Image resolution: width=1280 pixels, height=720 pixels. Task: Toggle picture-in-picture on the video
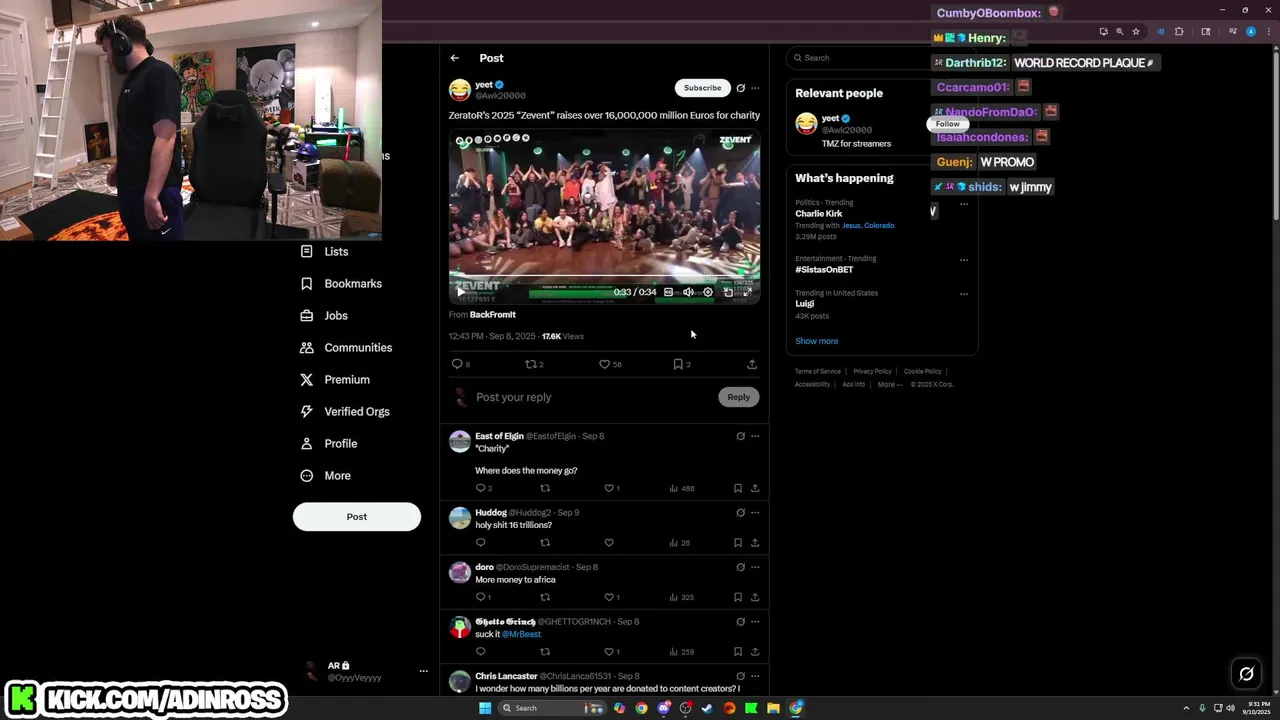click(x=728, y=292)
